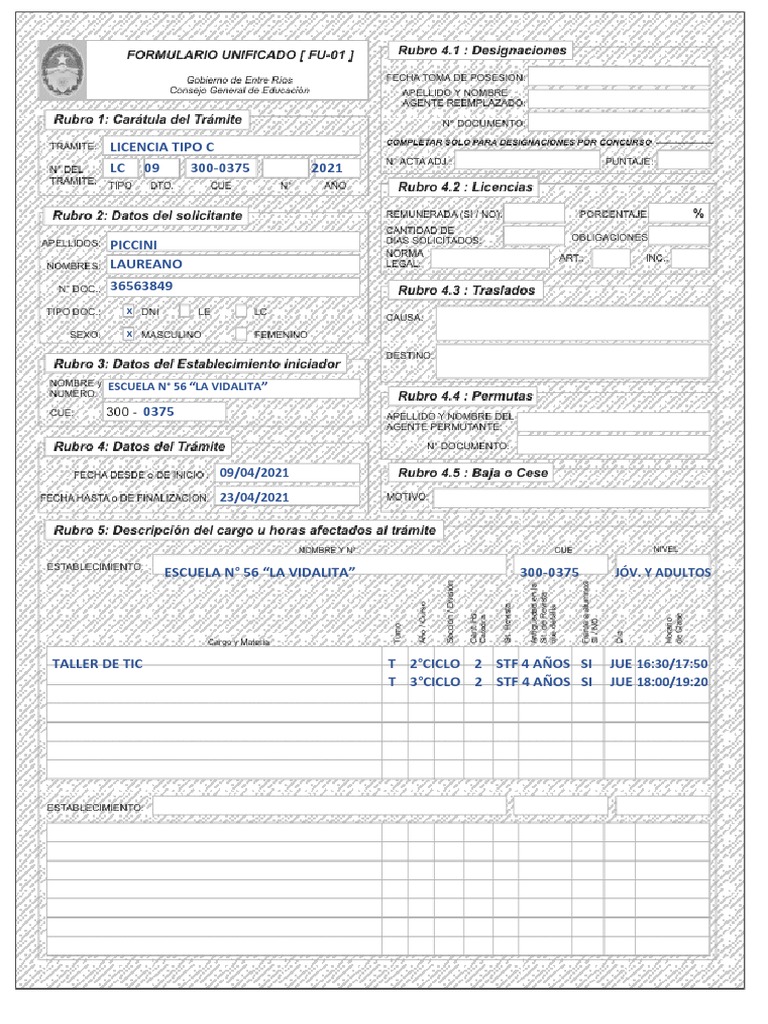Screen dimensions: 768x1024
Task: Select Rubro 5 ESTABLECIMIENTO field with ESCUELA N° 56
Action: pyautogui.click(x=330, y=566)
